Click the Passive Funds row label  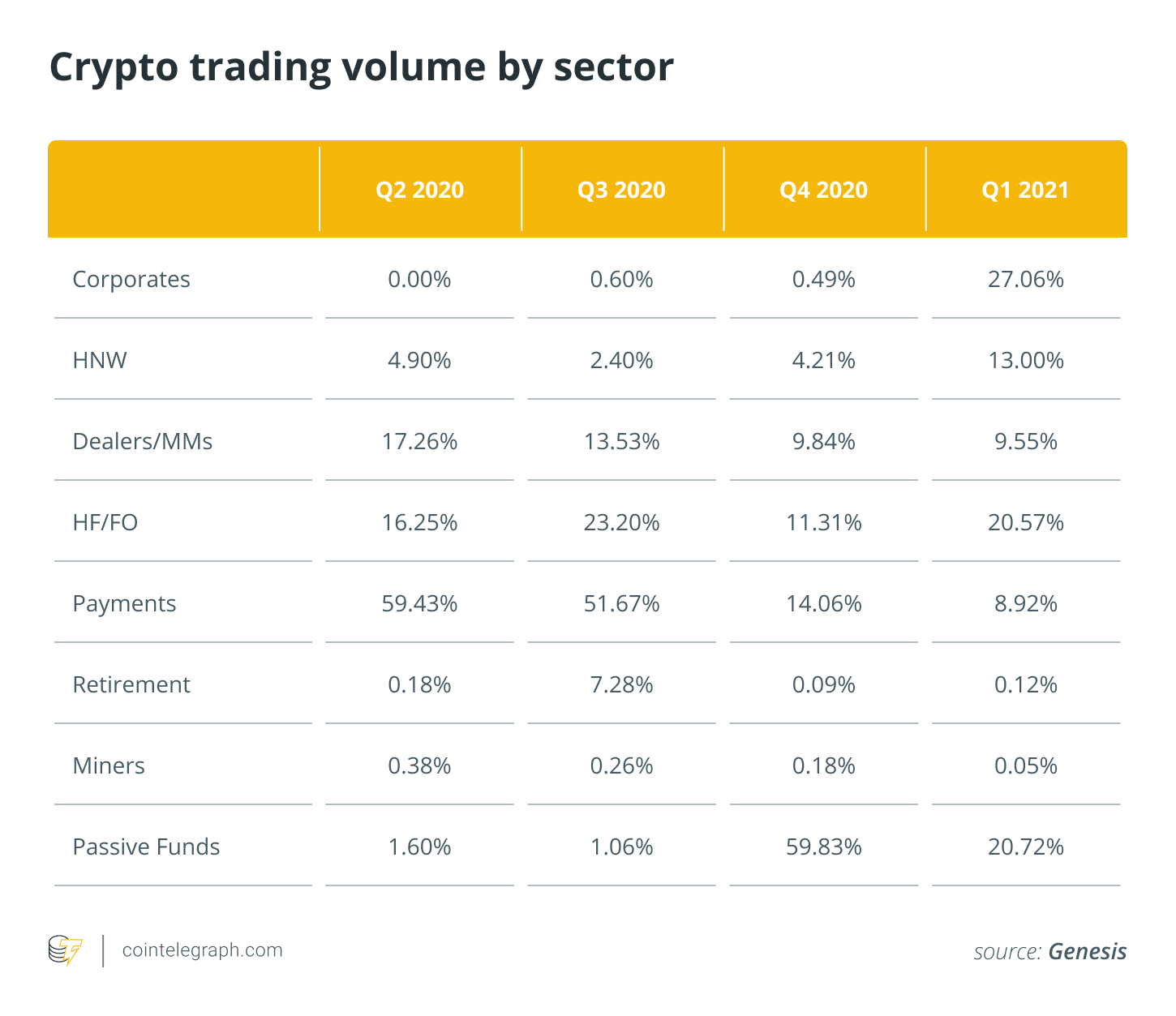tap(146, 847)
